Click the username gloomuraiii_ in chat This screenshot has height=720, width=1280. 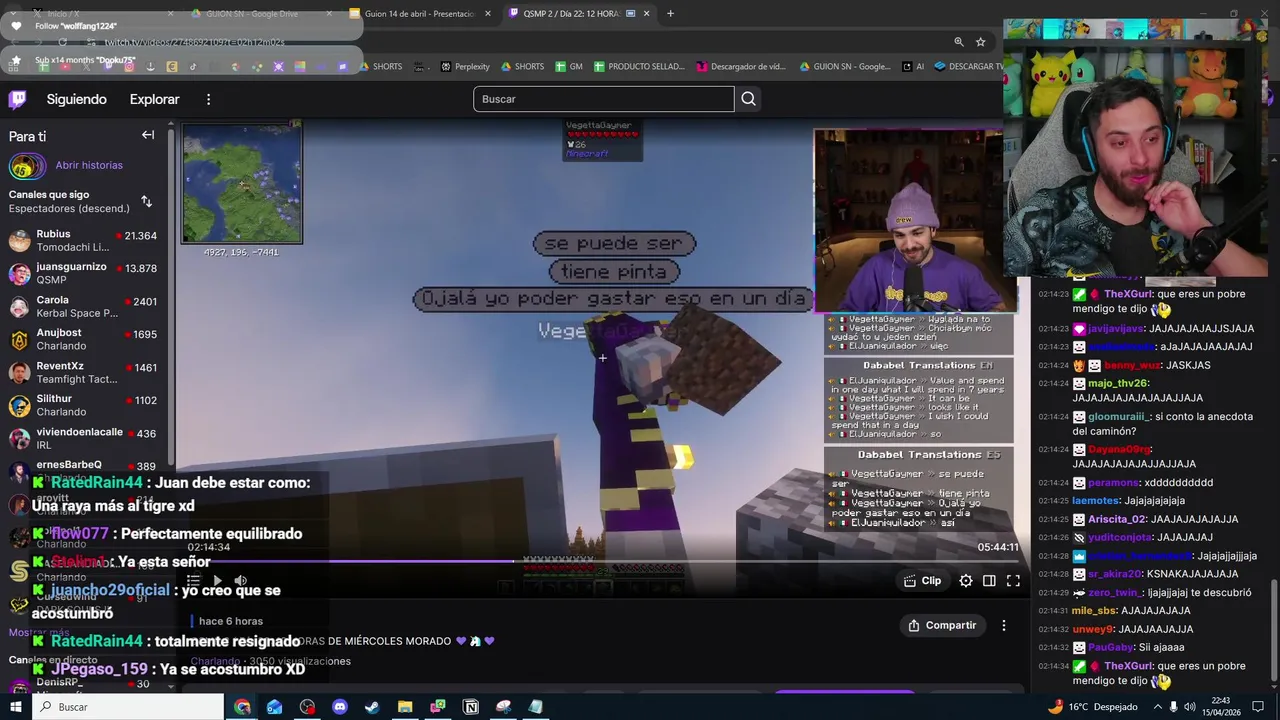(1118, 416)
